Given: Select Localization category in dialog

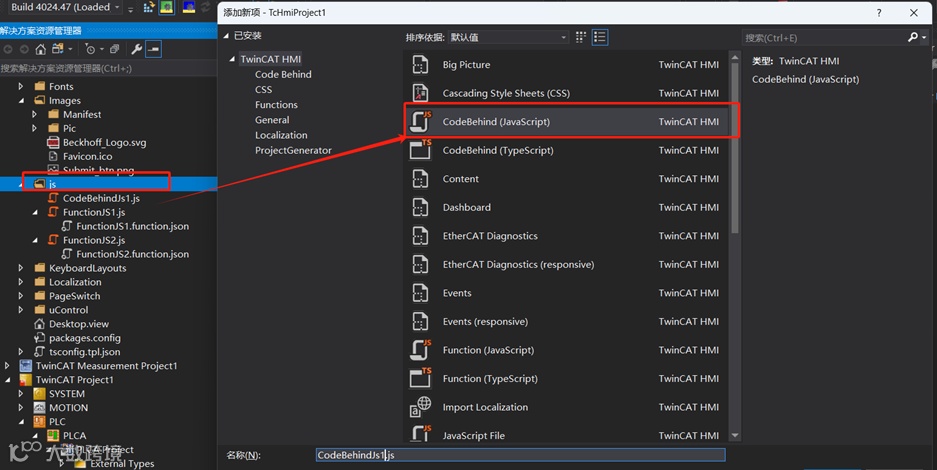Looking at the screenshot, I should [x=281, y=135].
